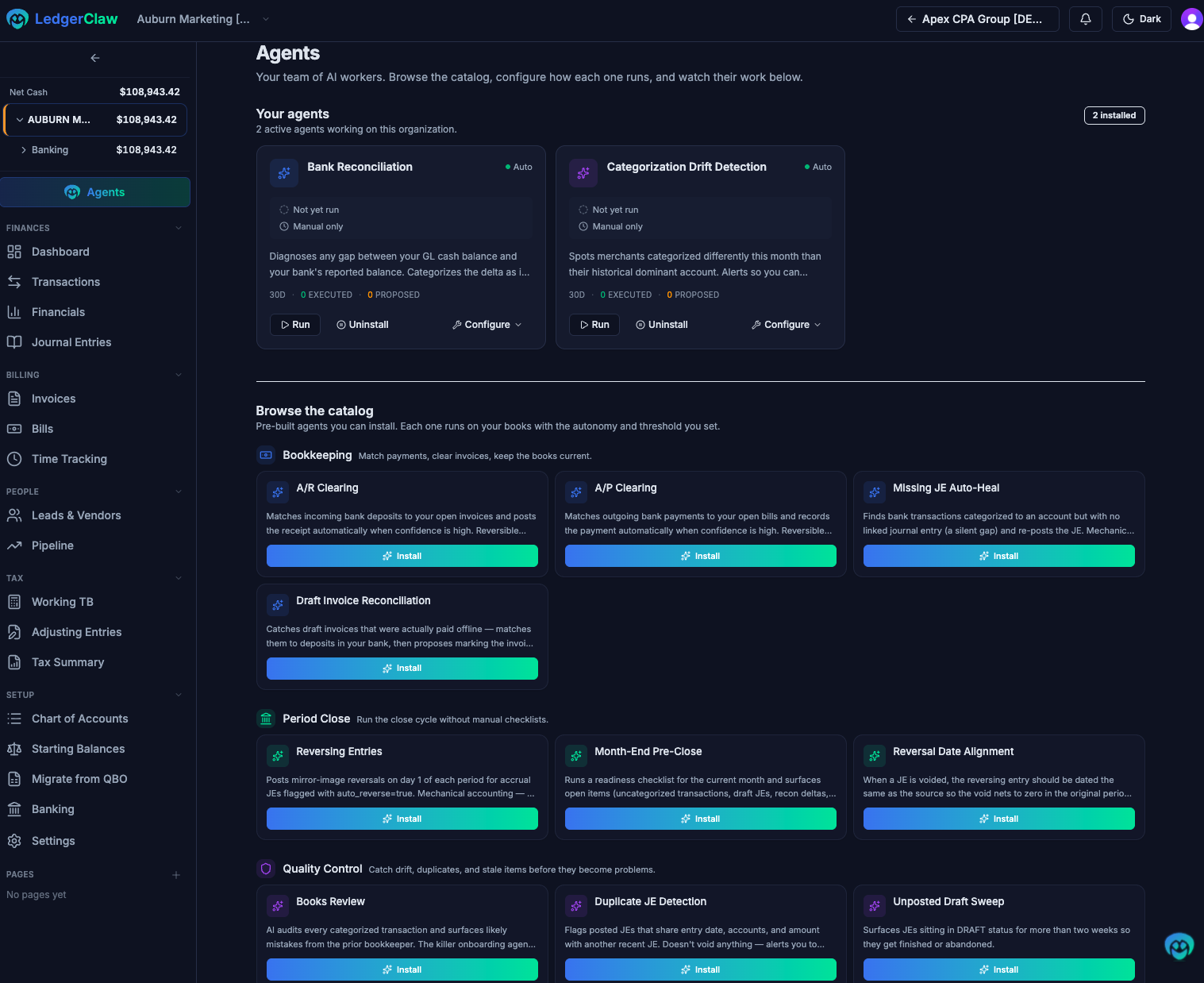Open the floating LedgerClaw chat assistant

(1179, 946)
